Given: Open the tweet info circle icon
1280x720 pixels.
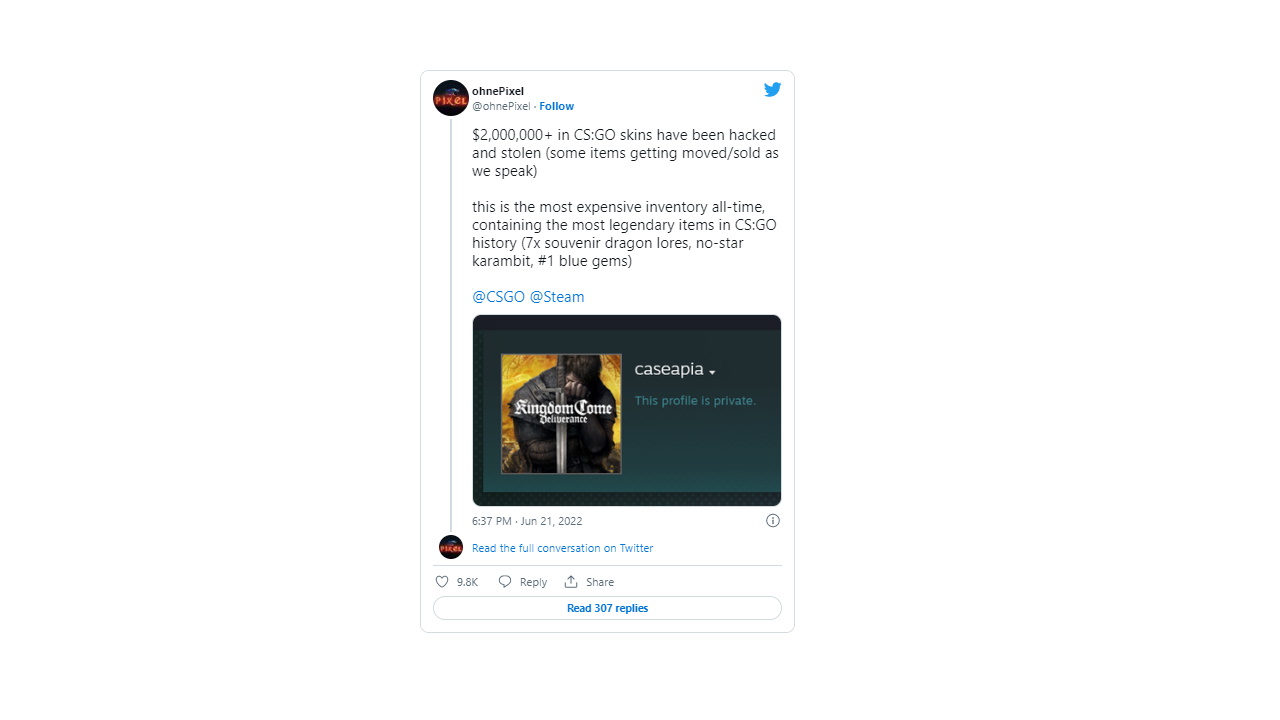Looking at the screenshot, I should click(x=772, y=520).
